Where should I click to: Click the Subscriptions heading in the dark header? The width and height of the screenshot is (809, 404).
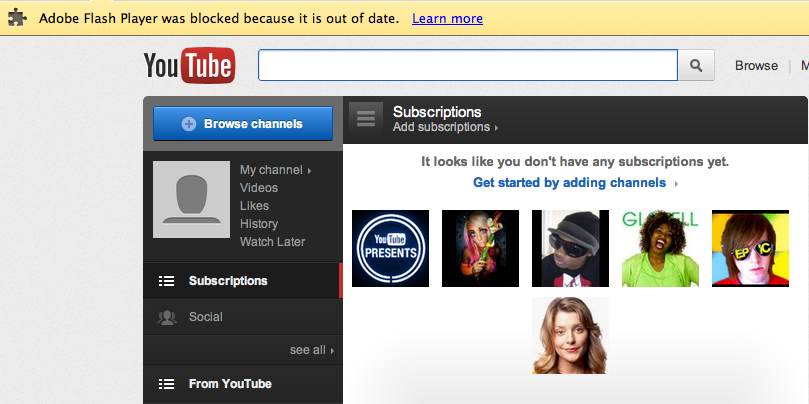[437, 112]
